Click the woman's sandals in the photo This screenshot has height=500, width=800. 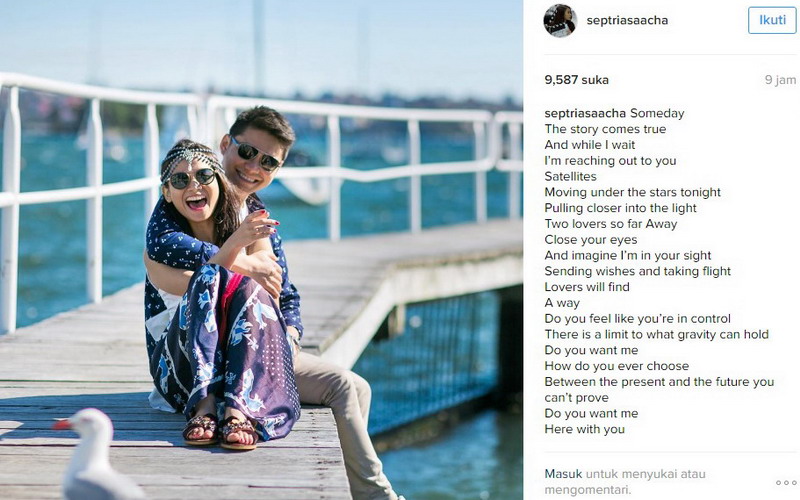pos(220,430)
